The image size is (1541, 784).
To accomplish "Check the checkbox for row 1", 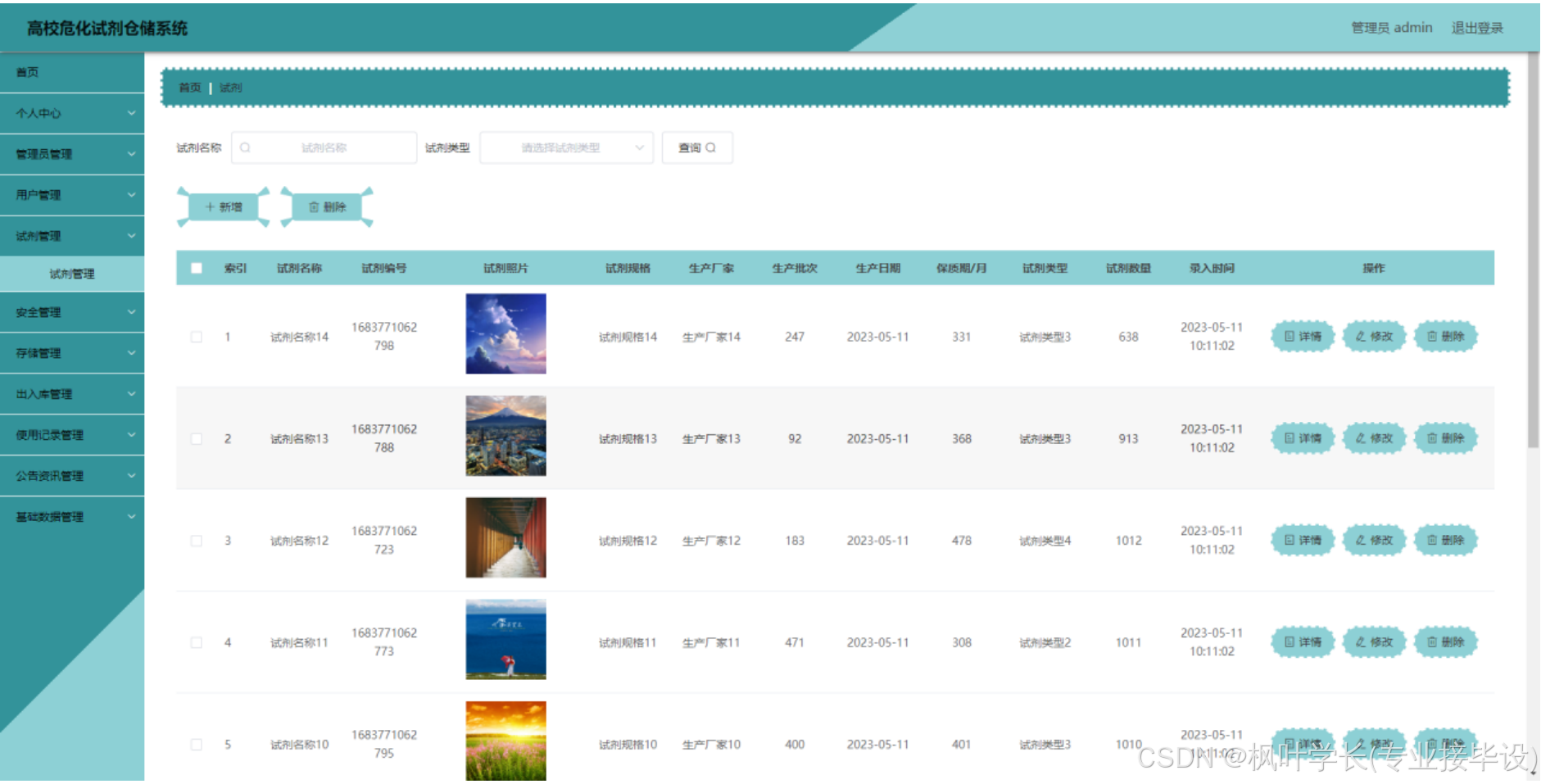I will 197,337.
